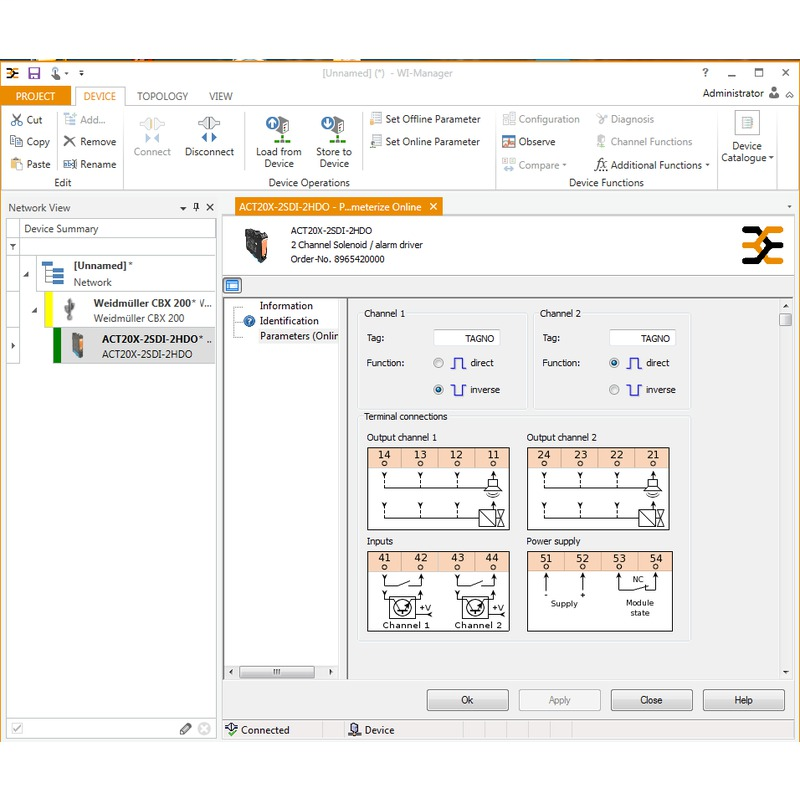Collapse the ribbon with the chevron
Viewport: 800px width, 800px height.
click(x=789, y=95)
